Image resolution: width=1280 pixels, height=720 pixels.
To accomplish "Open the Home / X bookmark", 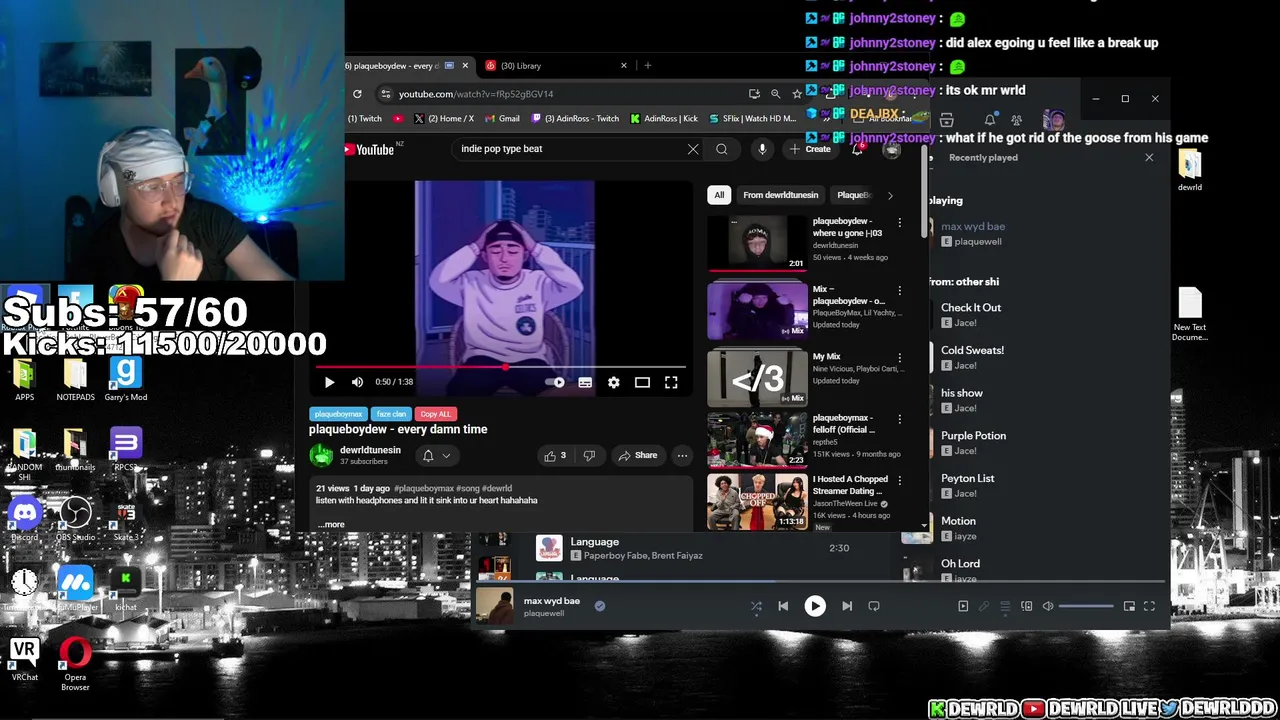I will click(443, 119).
